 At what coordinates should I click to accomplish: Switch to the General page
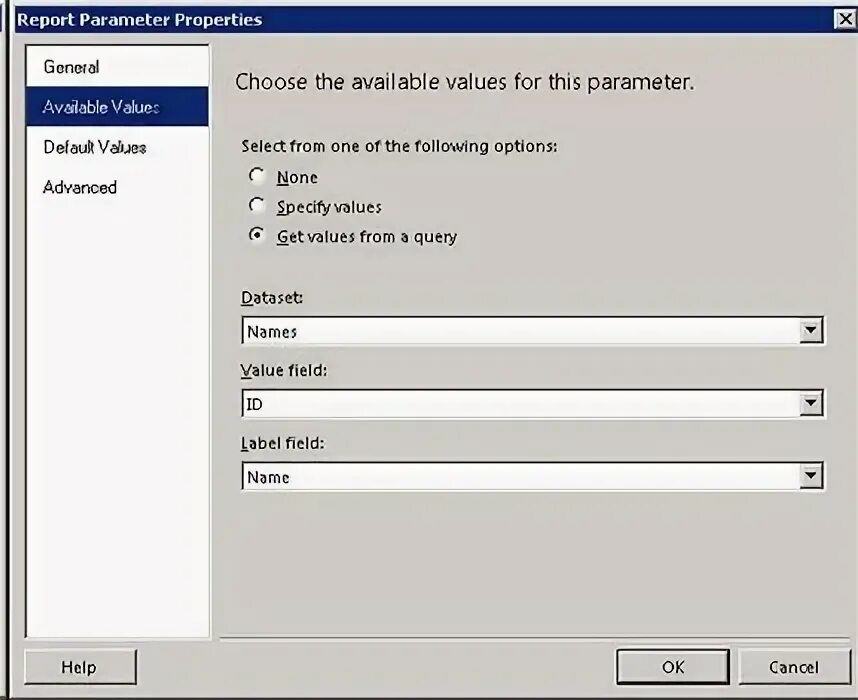pyautogui.click(x=117, y=67)
